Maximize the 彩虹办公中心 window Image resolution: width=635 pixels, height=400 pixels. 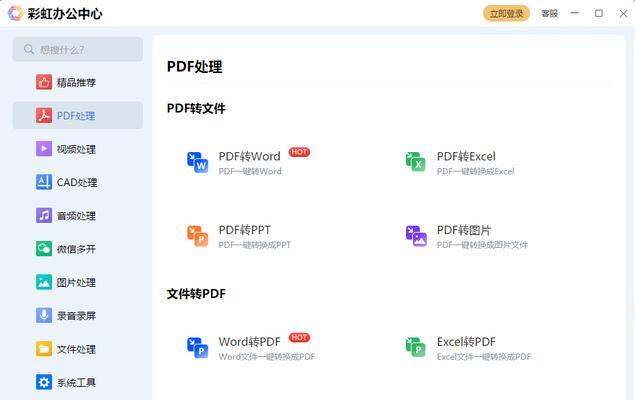click(x=599, y=13)
